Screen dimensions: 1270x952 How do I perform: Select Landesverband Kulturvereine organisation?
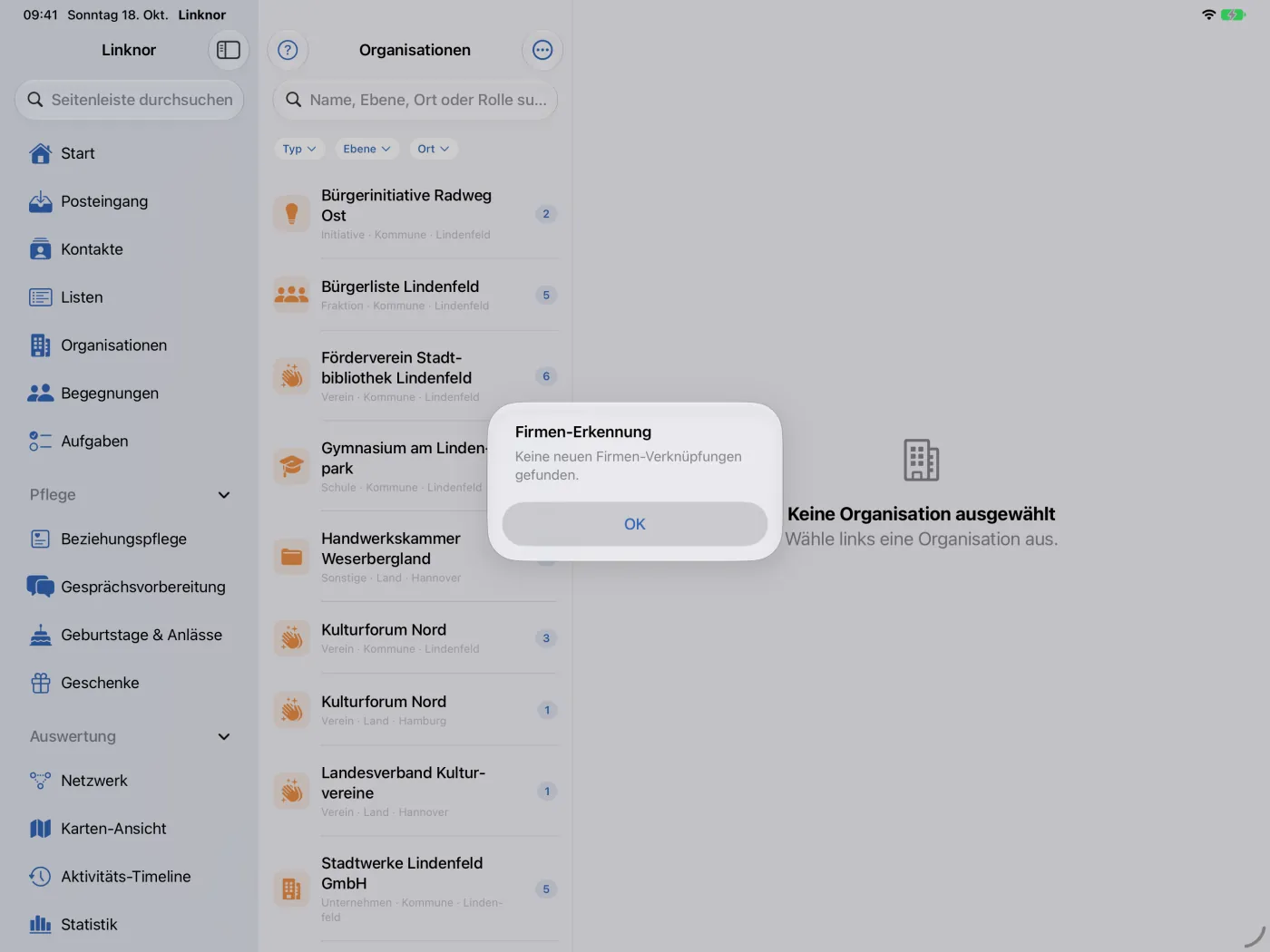[x=415, y=792]
